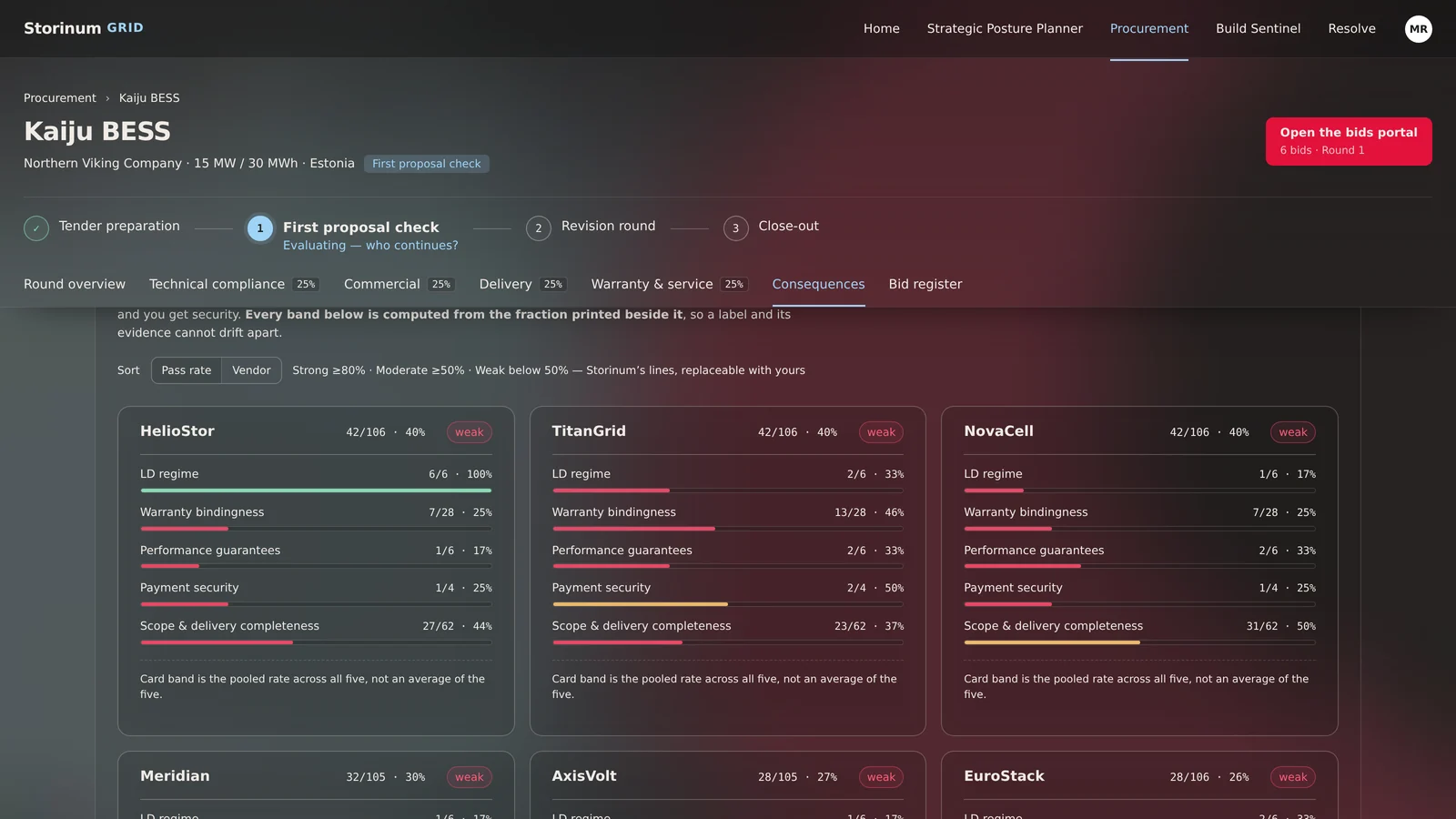The height and width of the screenshot is (819, 1456).
Task: Switch to the Warranty & service tab
Action: (x=670, y=284)
